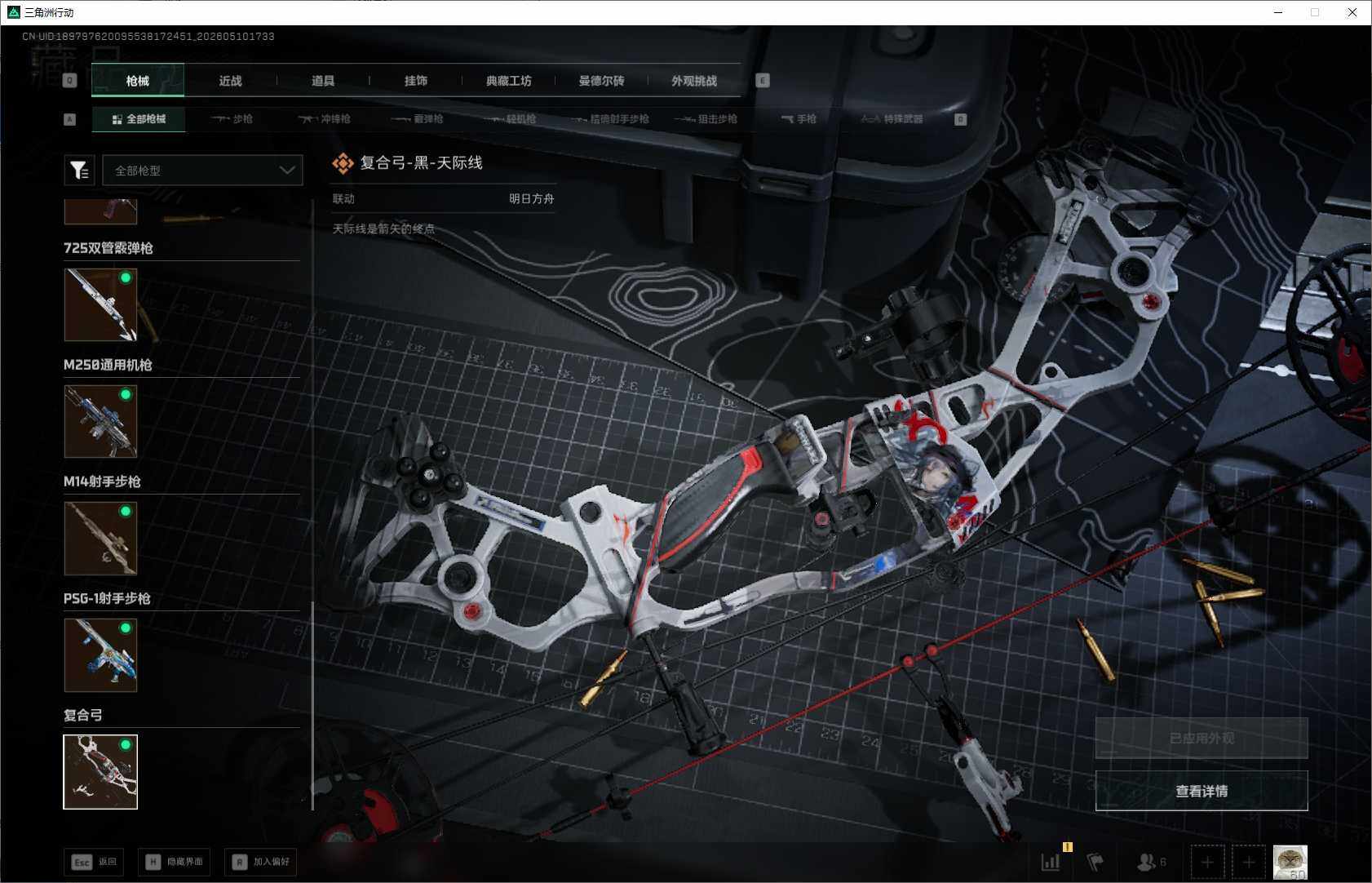Click the 725双管霰弹枪 section header
Viewport: 1372px width, 883px height.
[108, 248]
